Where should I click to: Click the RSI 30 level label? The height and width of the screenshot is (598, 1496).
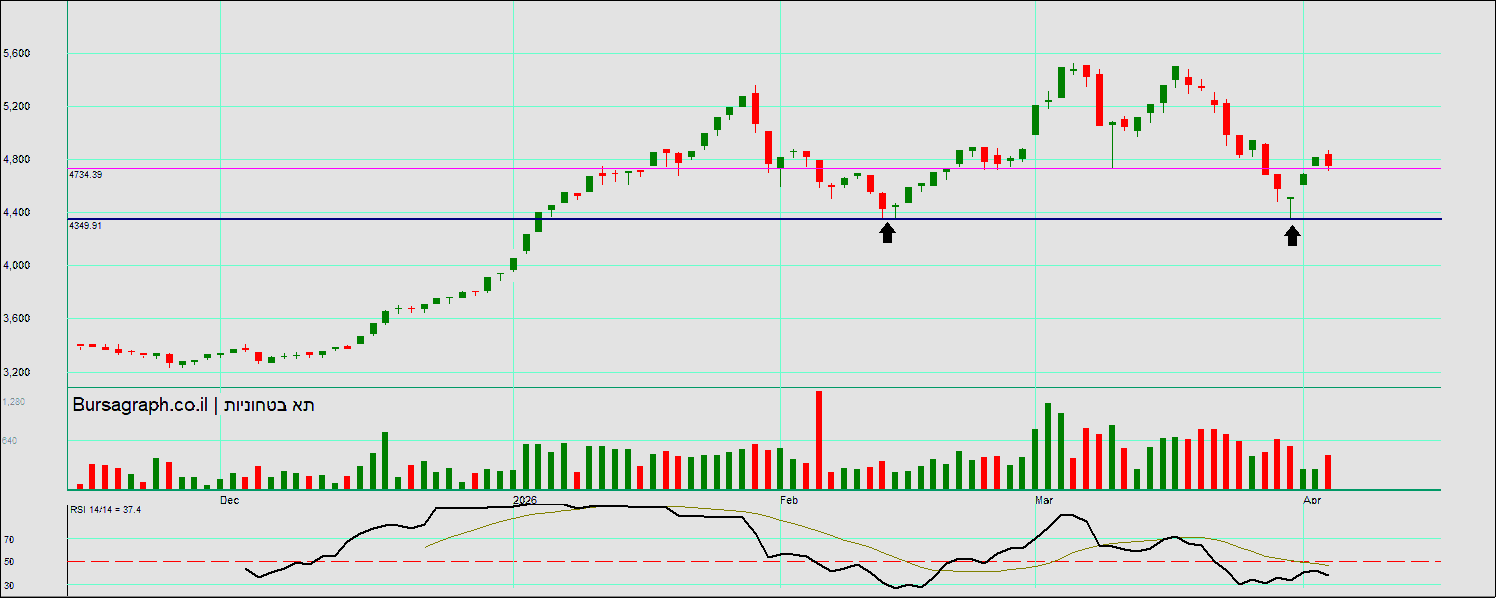point(9,585)
